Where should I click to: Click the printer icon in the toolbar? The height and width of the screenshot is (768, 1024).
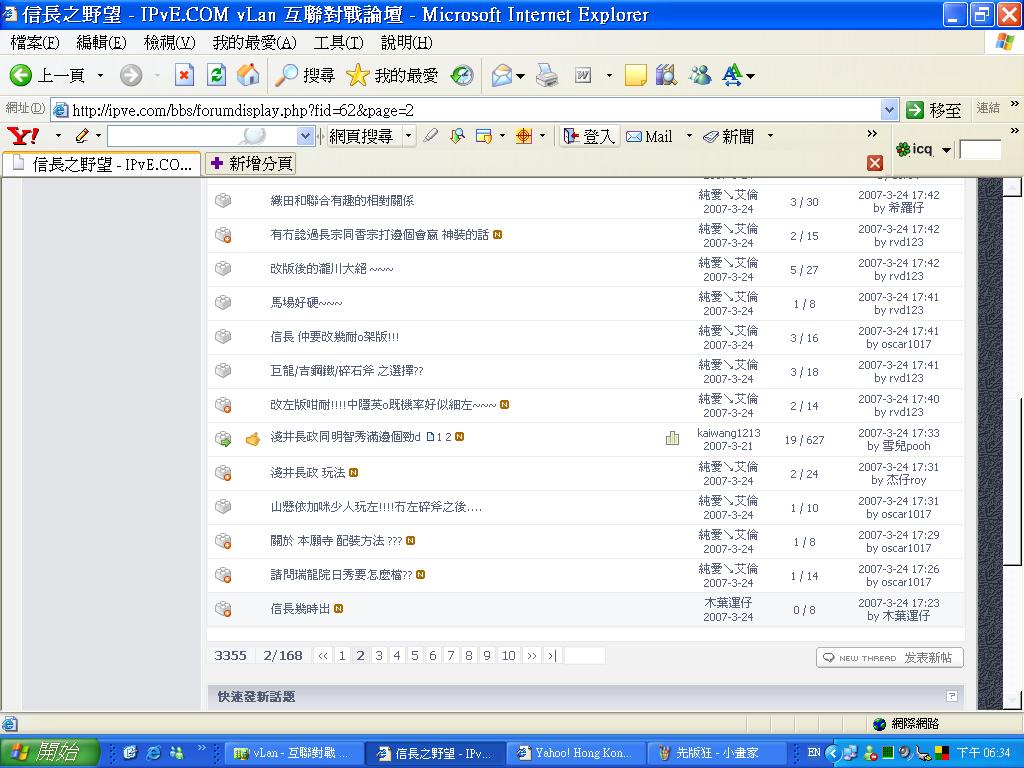(547, 75)
